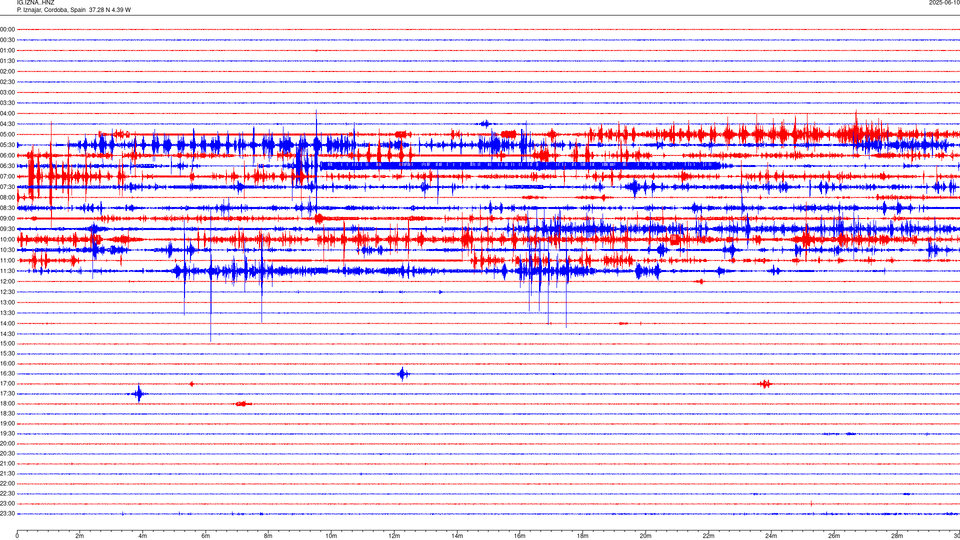
Task: Click the 16:30 trace time label
Action: [x=7, y=373]
